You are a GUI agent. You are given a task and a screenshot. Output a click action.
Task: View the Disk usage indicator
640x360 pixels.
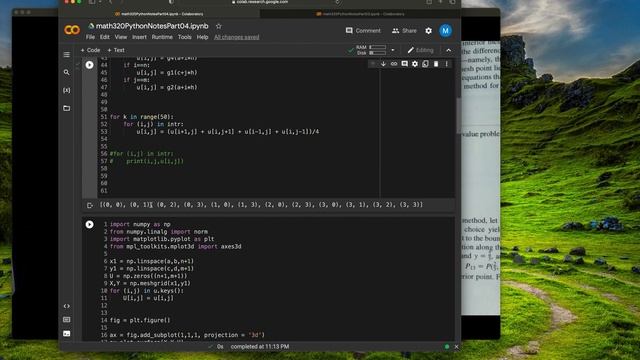371,53
